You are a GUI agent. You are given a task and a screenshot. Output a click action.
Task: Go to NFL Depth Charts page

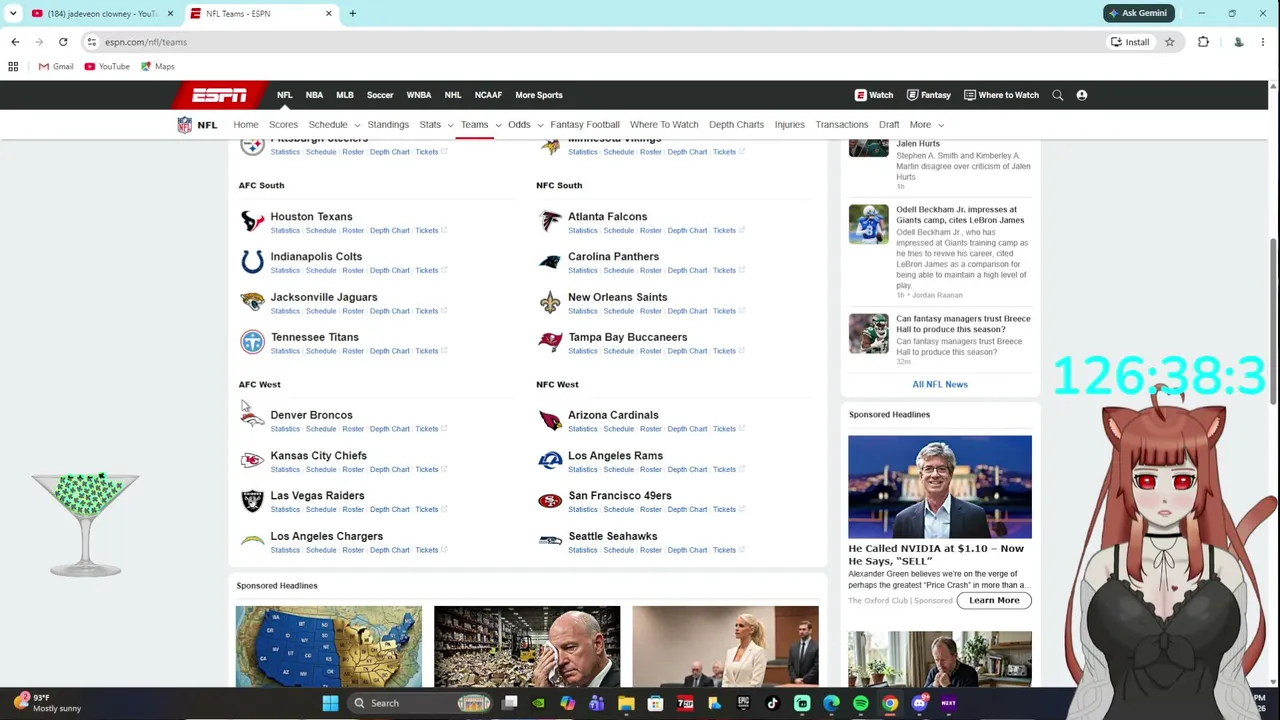[736, 125]
